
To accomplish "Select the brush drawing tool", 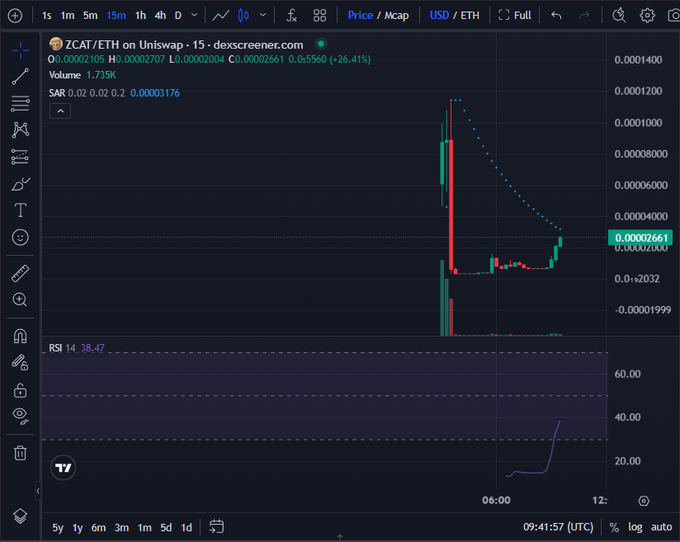I will tap(20, 184).
